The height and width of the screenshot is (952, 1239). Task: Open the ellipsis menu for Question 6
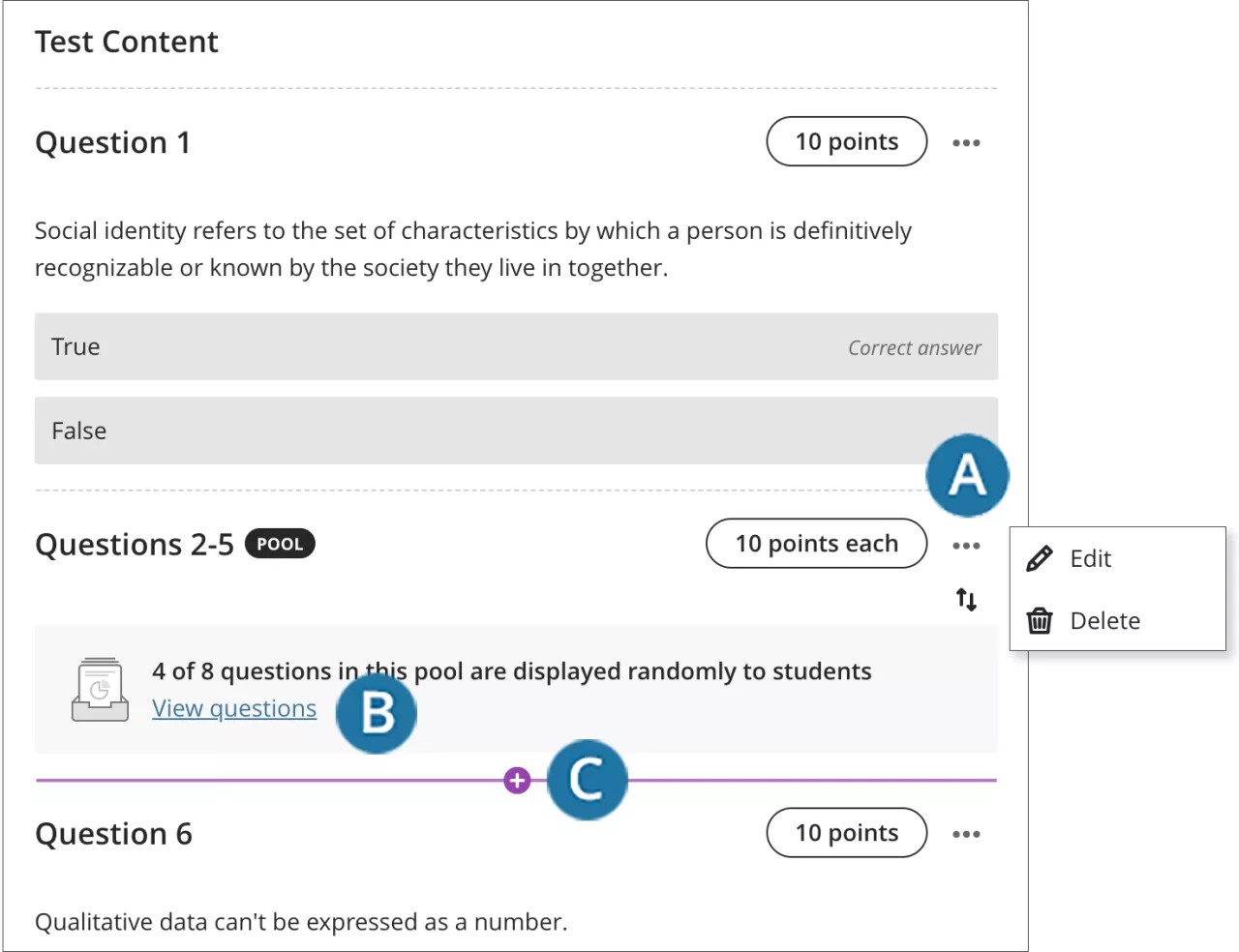pyautogui.click(x=966, y=833)
